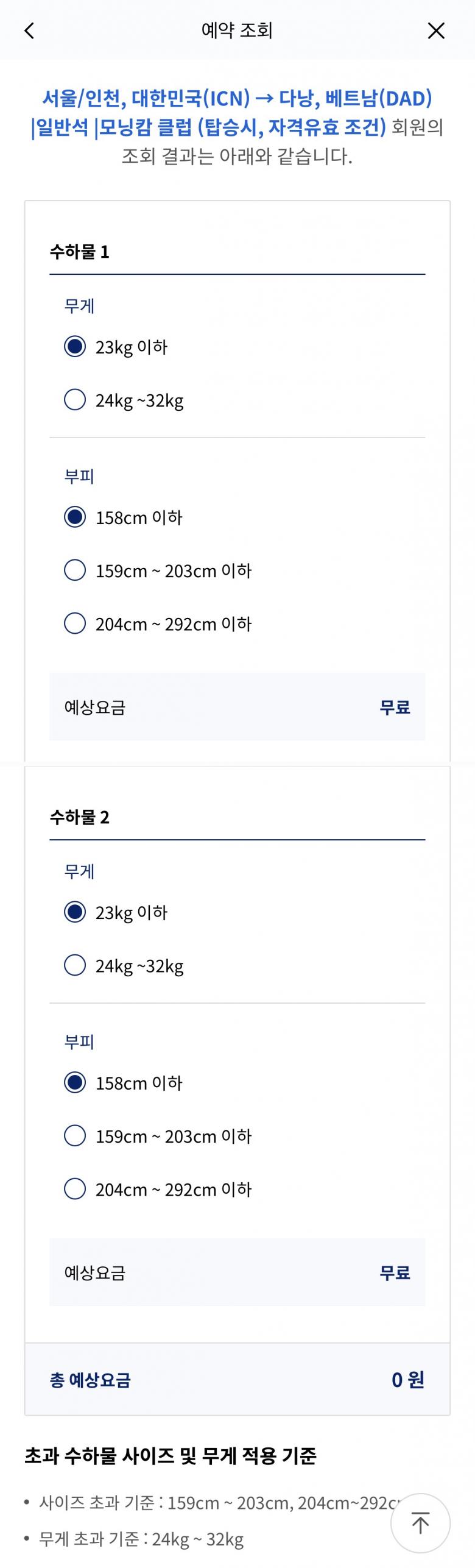
Task: Tap the scroll-to-top arrow button
Action: tap(420, 1523)
